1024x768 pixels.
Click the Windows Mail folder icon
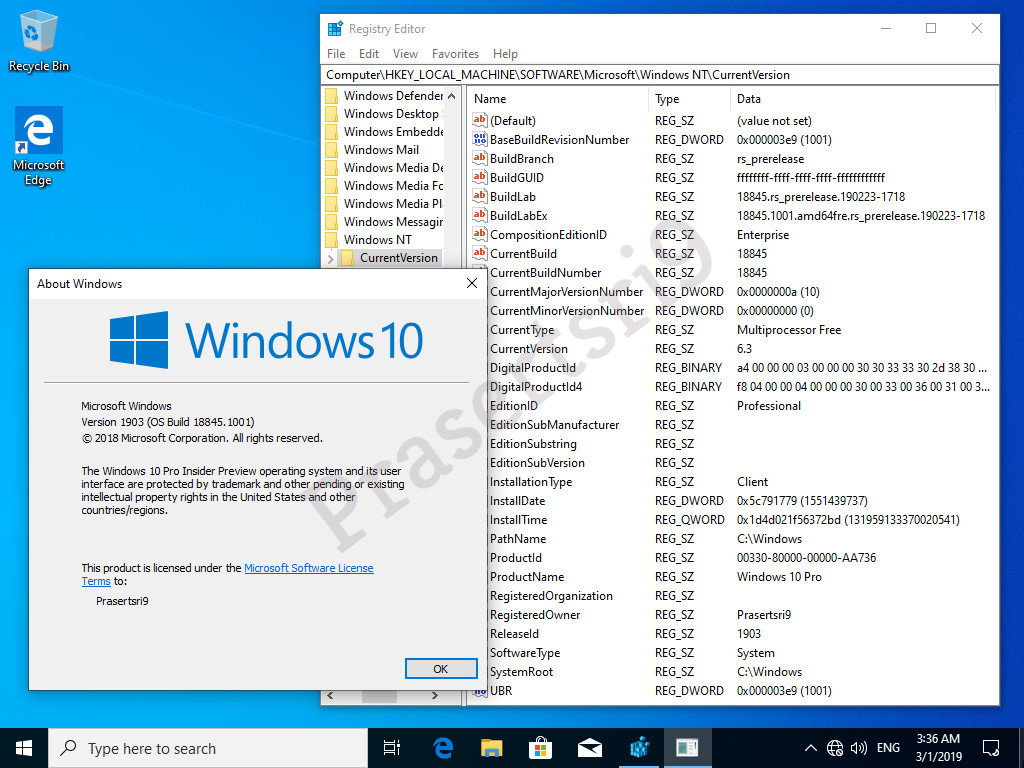(x=332, y=150)
